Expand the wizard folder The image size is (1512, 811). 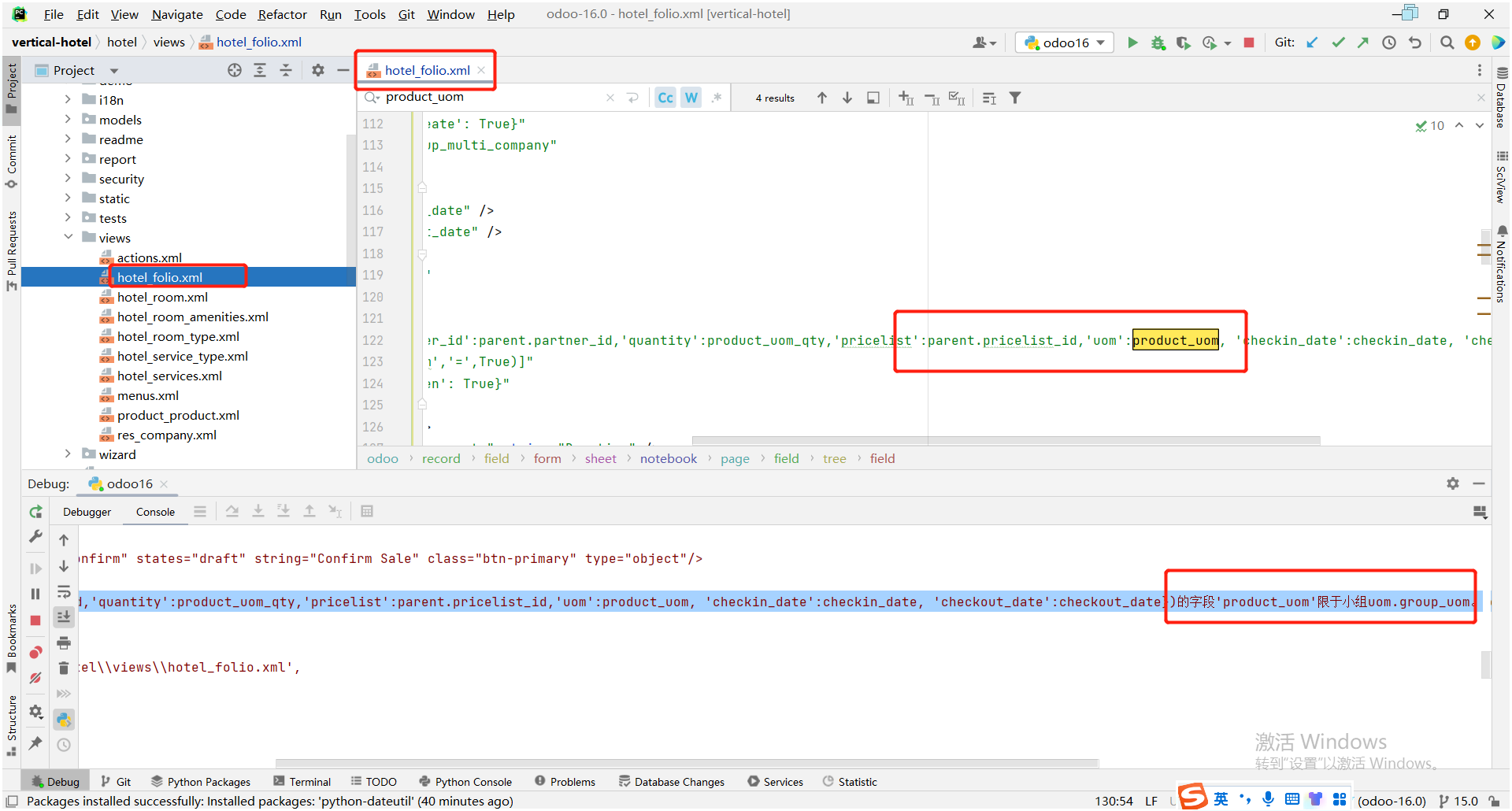(69, 454)
